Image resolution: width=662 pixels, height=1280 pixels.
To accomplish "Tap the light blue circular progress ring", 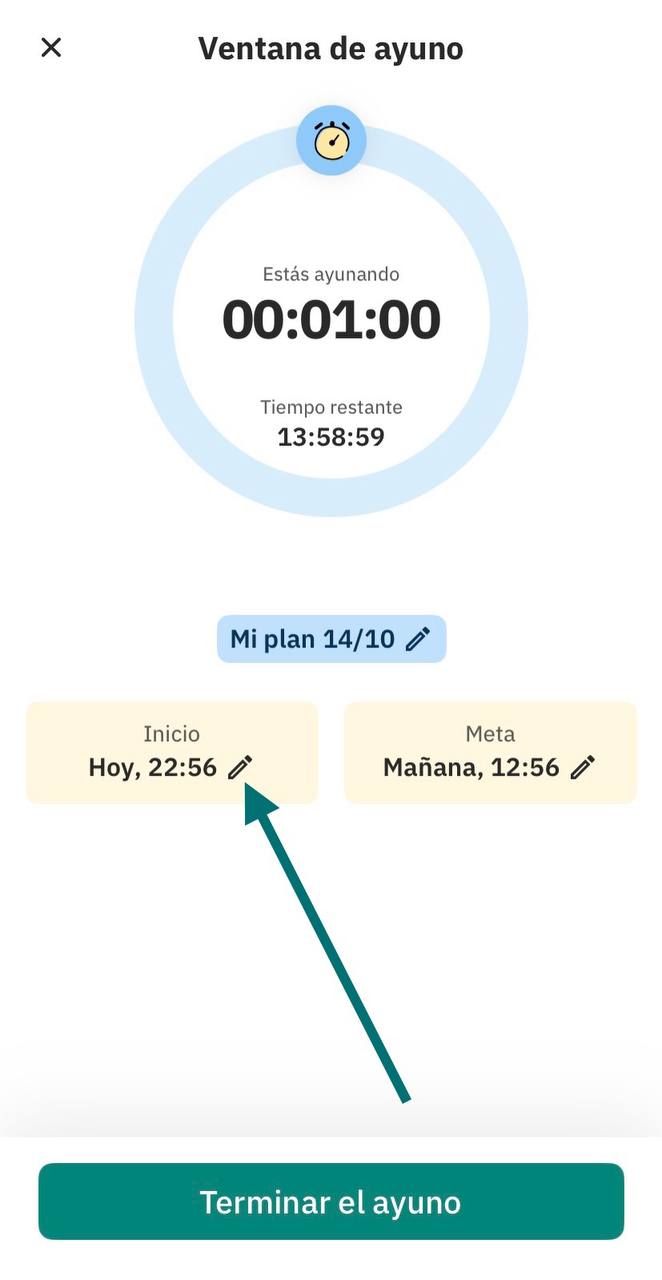I will pyautogui.click(x=155, y=320).
